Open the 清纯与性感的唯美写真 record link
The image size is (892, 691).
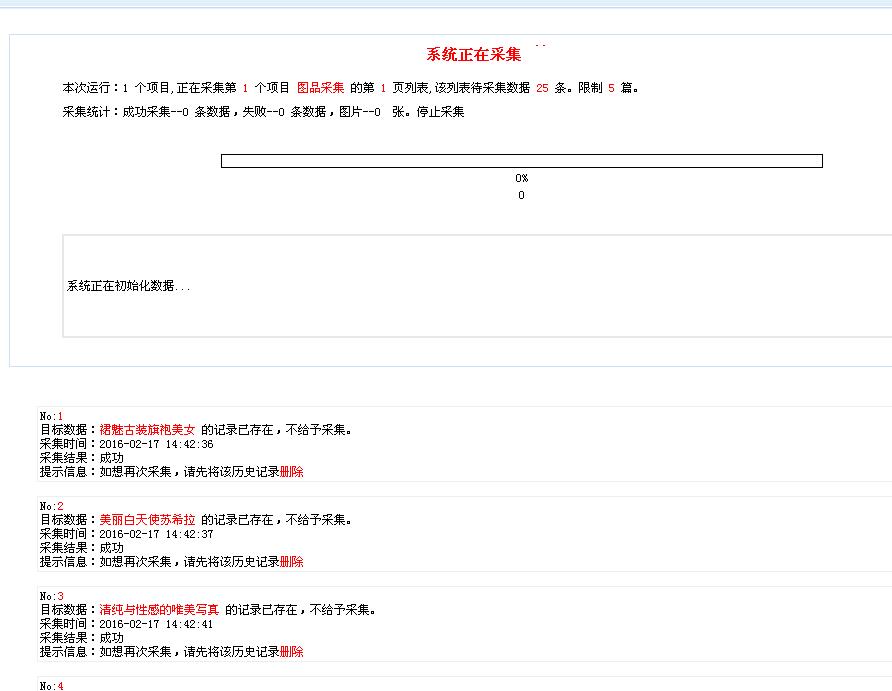click(x=159, y=610)
